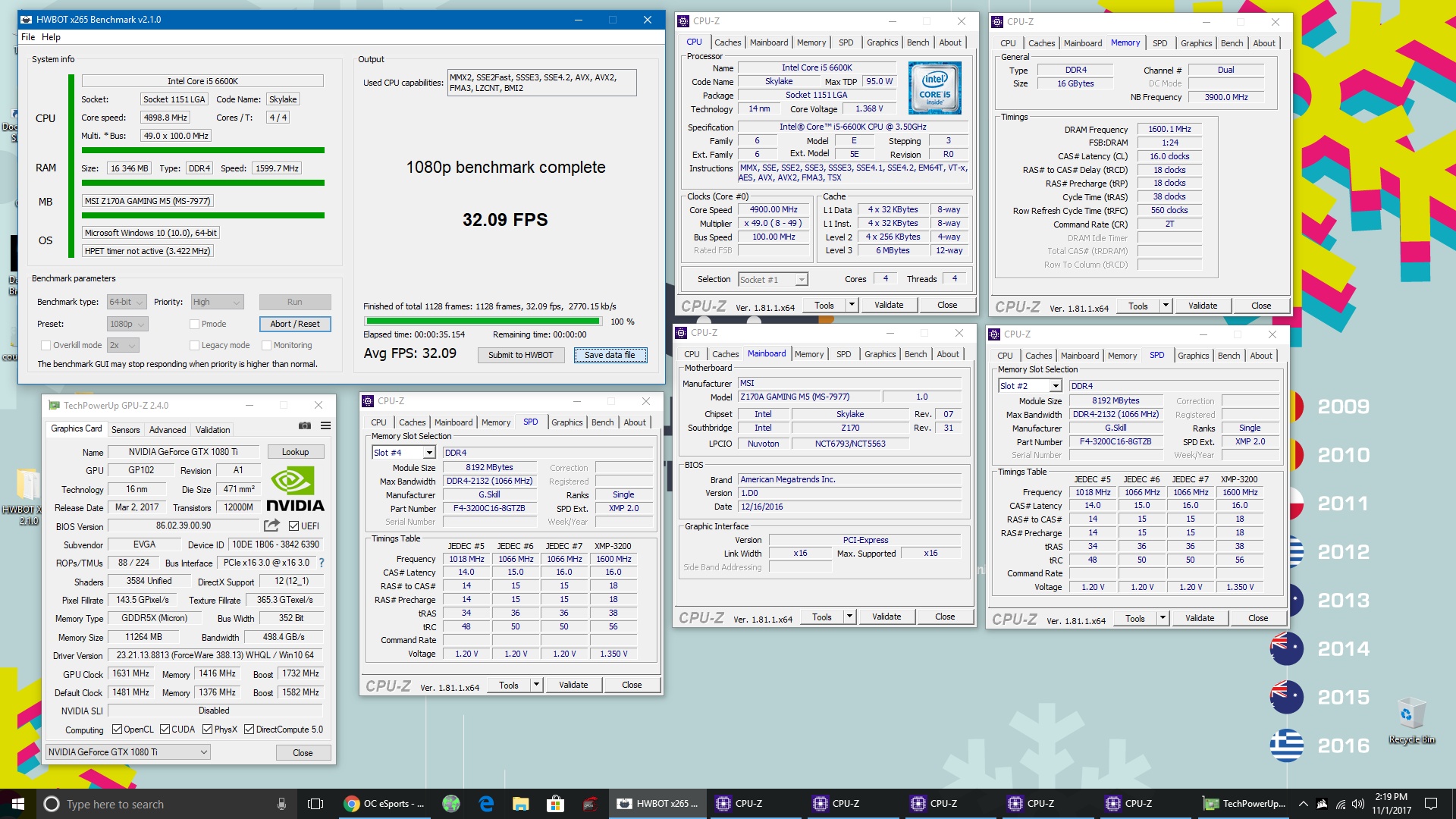
Task: Toggle the CUDA checkbox in GPU-Z
Action: tap(165, 730)
